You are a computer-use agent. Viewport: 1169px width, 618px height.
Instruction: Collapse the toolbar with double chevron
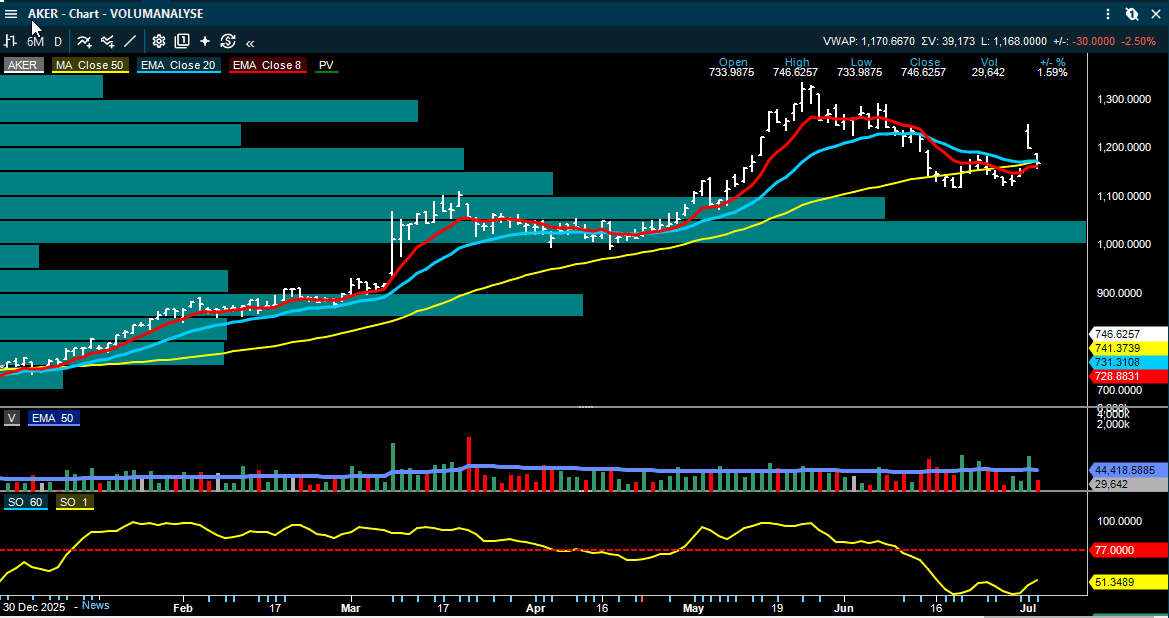click(x=250, y=42)
